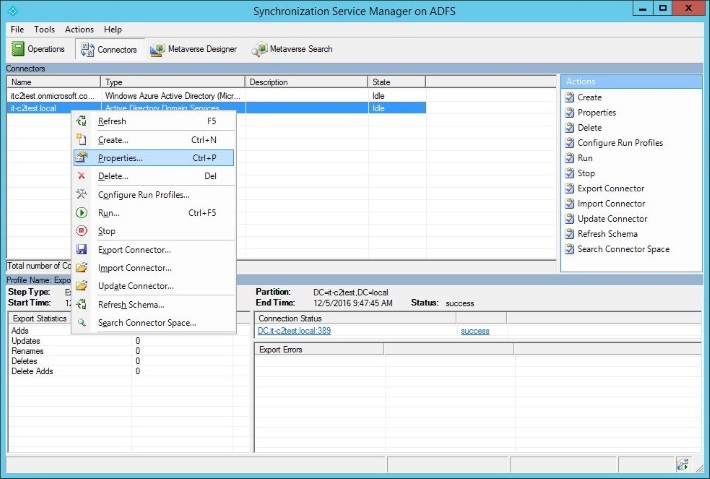The width and height of the screenshot is (710, 479).
Task: Choose Create... from the context menu
Action: click(154, 140)
